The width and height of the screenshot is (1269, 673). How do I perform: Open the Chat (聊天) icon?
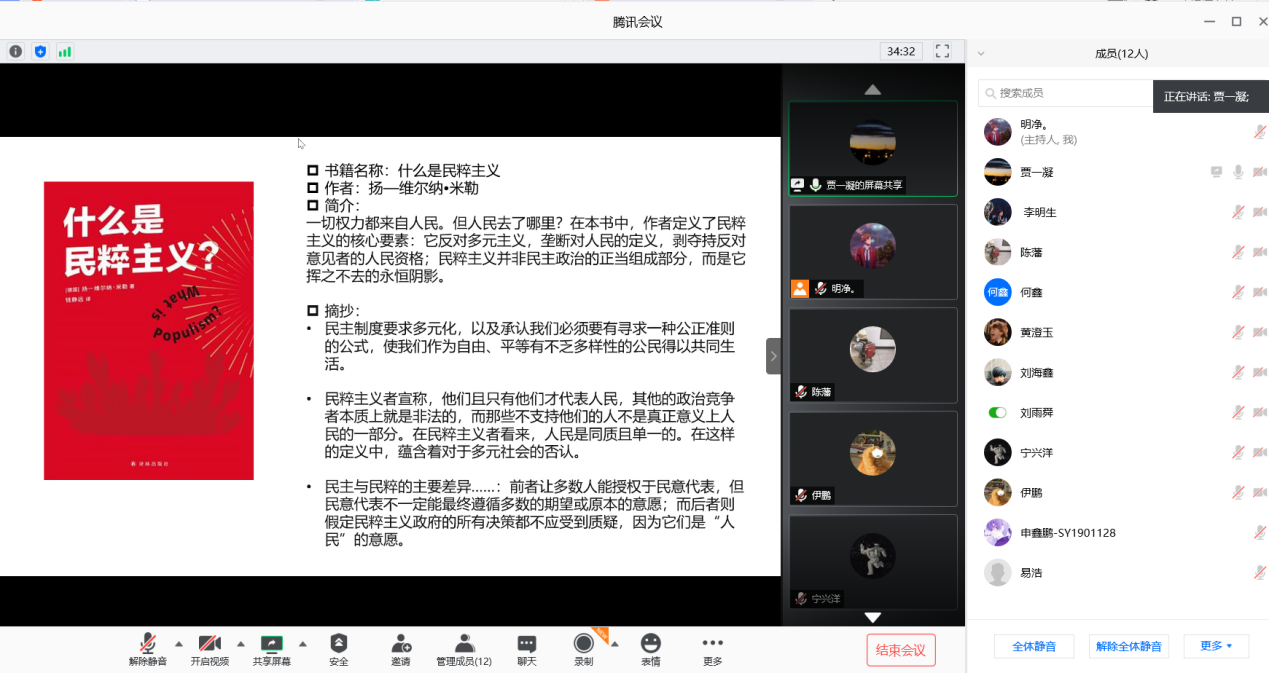pos(527,649)
